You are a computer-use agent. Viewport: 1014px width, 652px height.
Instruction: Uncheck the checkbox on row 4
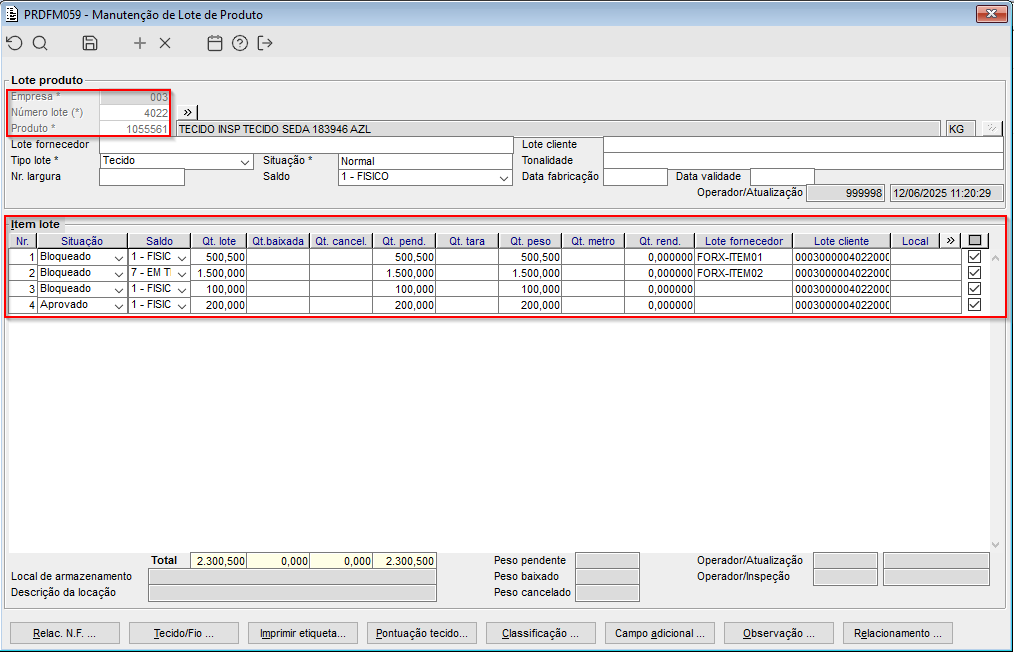[x=974, y=305]
